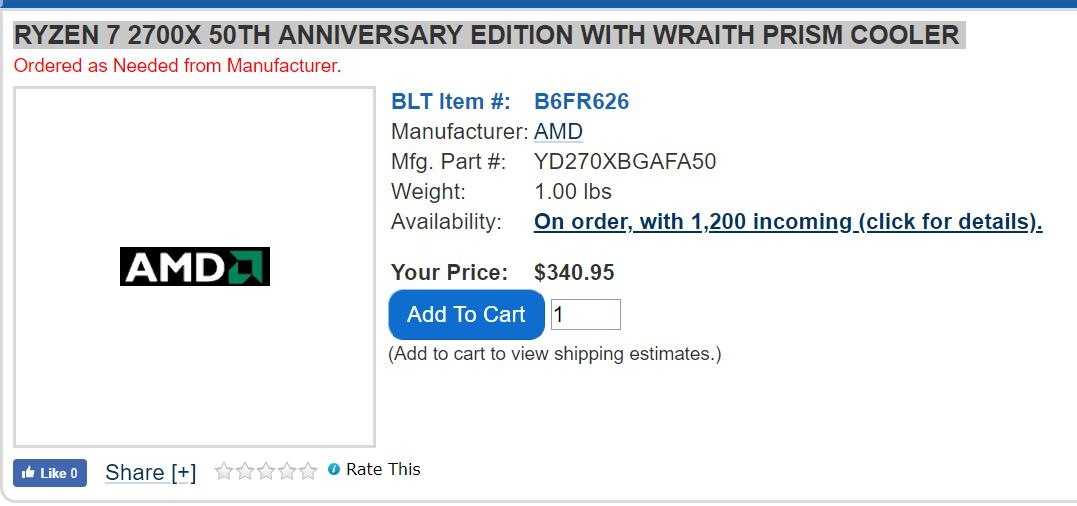Rate the product four stars
Viewport: 1077px width, 506px height.
click(x=287, y=471)
